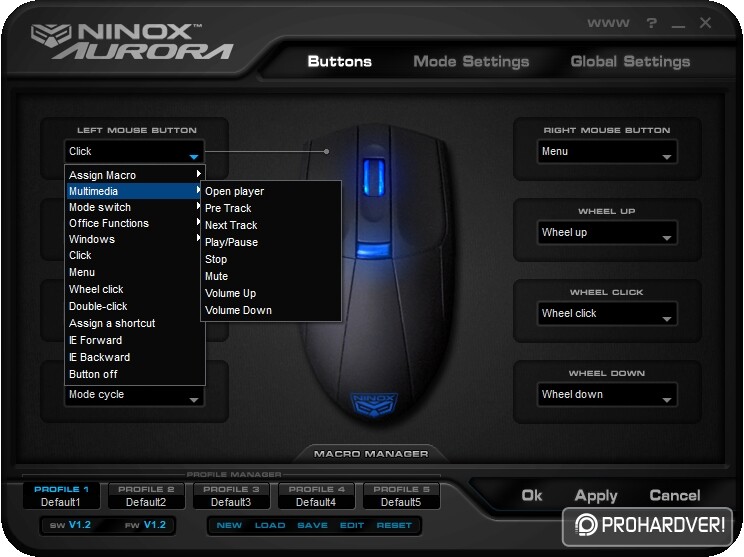The height and width of the screenshot is (557, 744).
Task: Select Open player multimedia option
Action: coord(271,191)
